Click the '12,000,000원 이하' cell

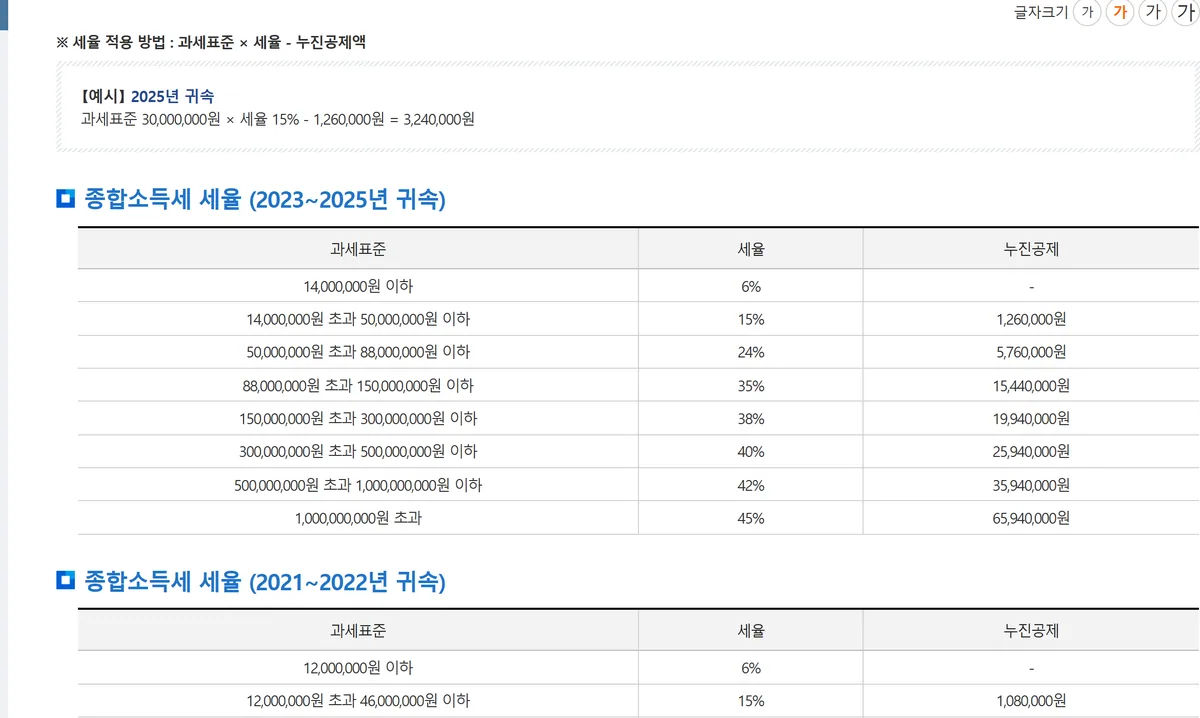(x=358, y=668)
